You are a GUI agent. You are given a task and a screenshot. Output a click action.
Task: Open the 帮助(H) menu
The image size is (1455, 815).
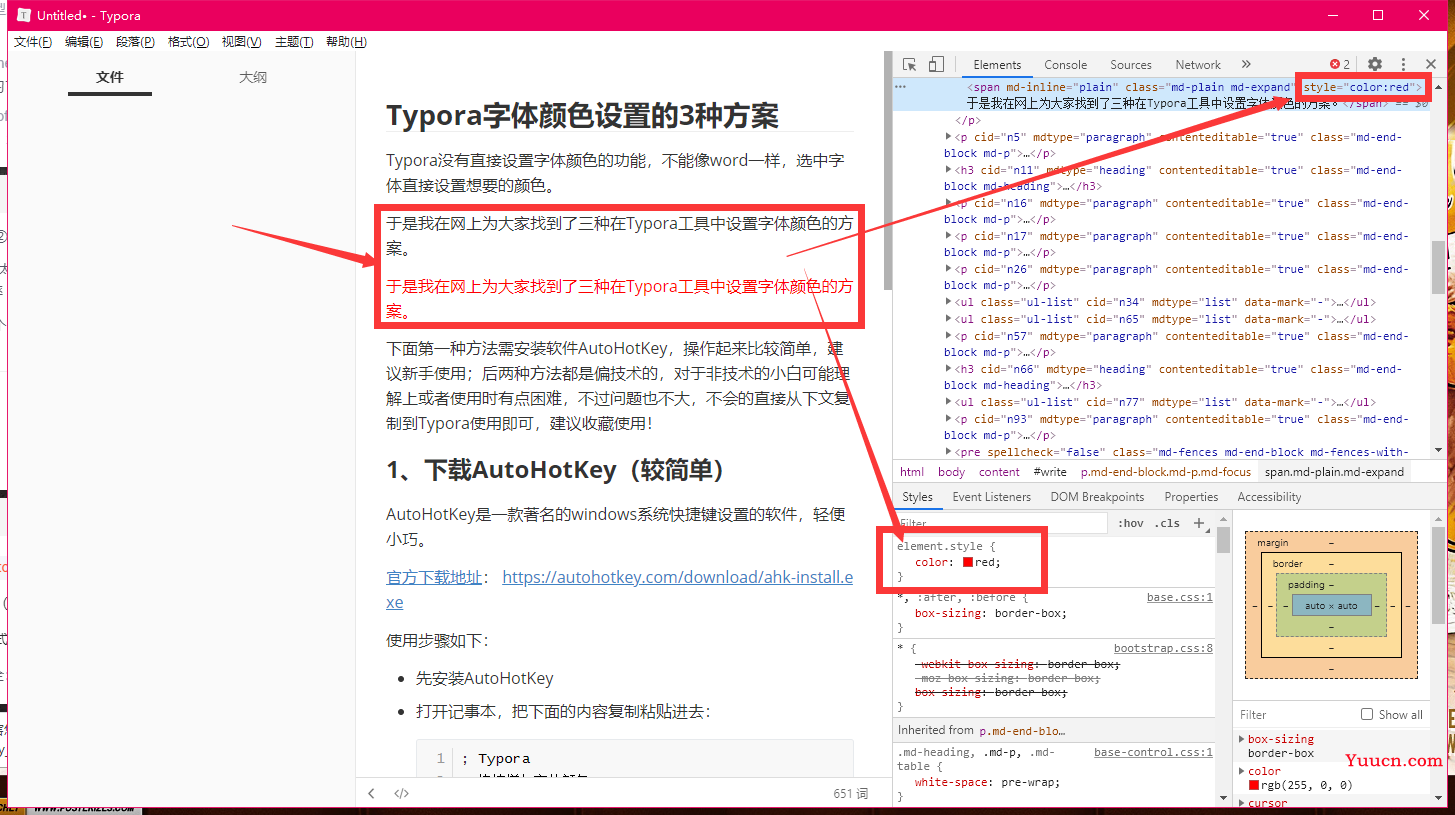point(346,42)
